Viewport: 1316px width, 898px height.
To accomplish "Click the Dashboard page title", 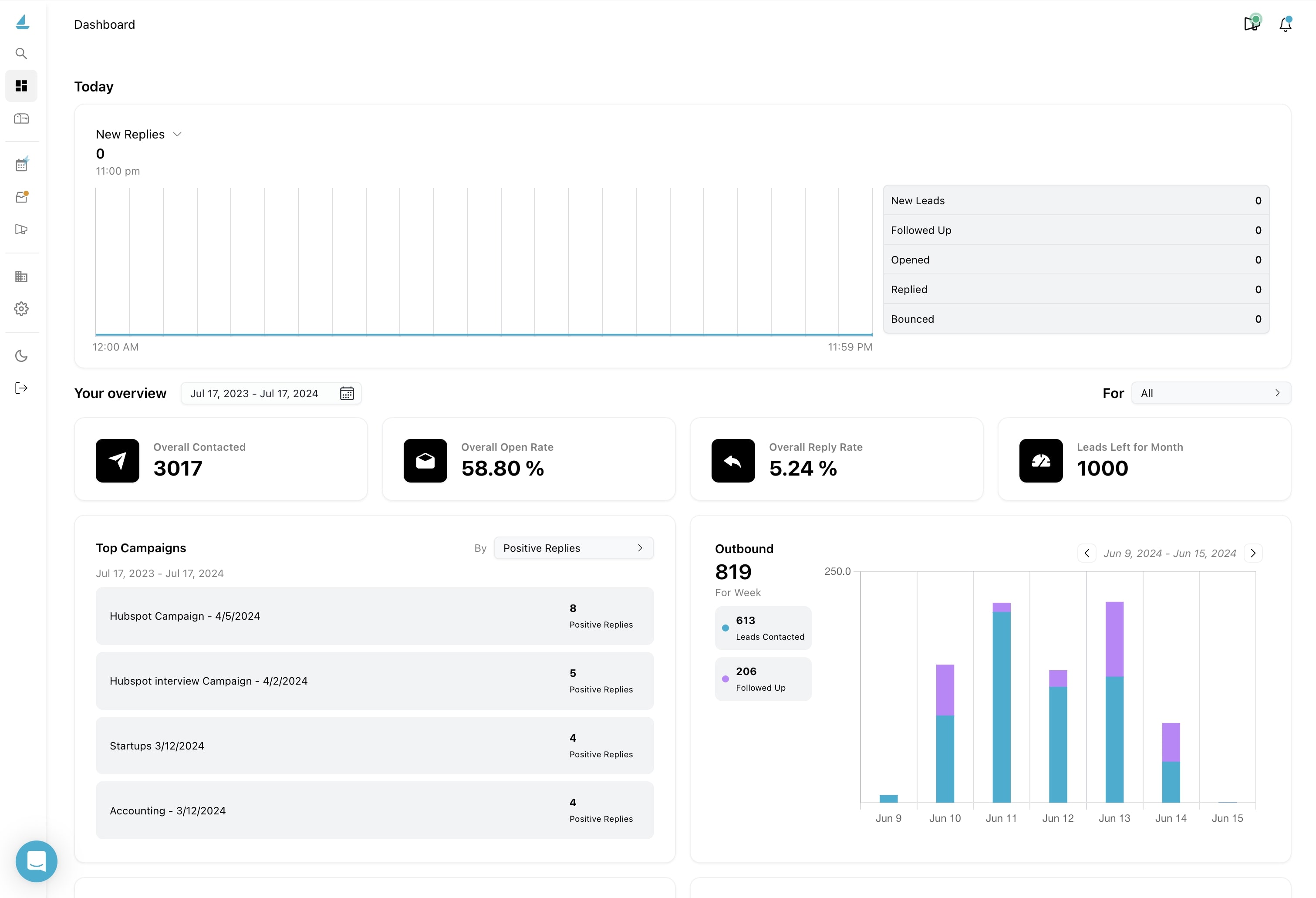I will point(105,24).
